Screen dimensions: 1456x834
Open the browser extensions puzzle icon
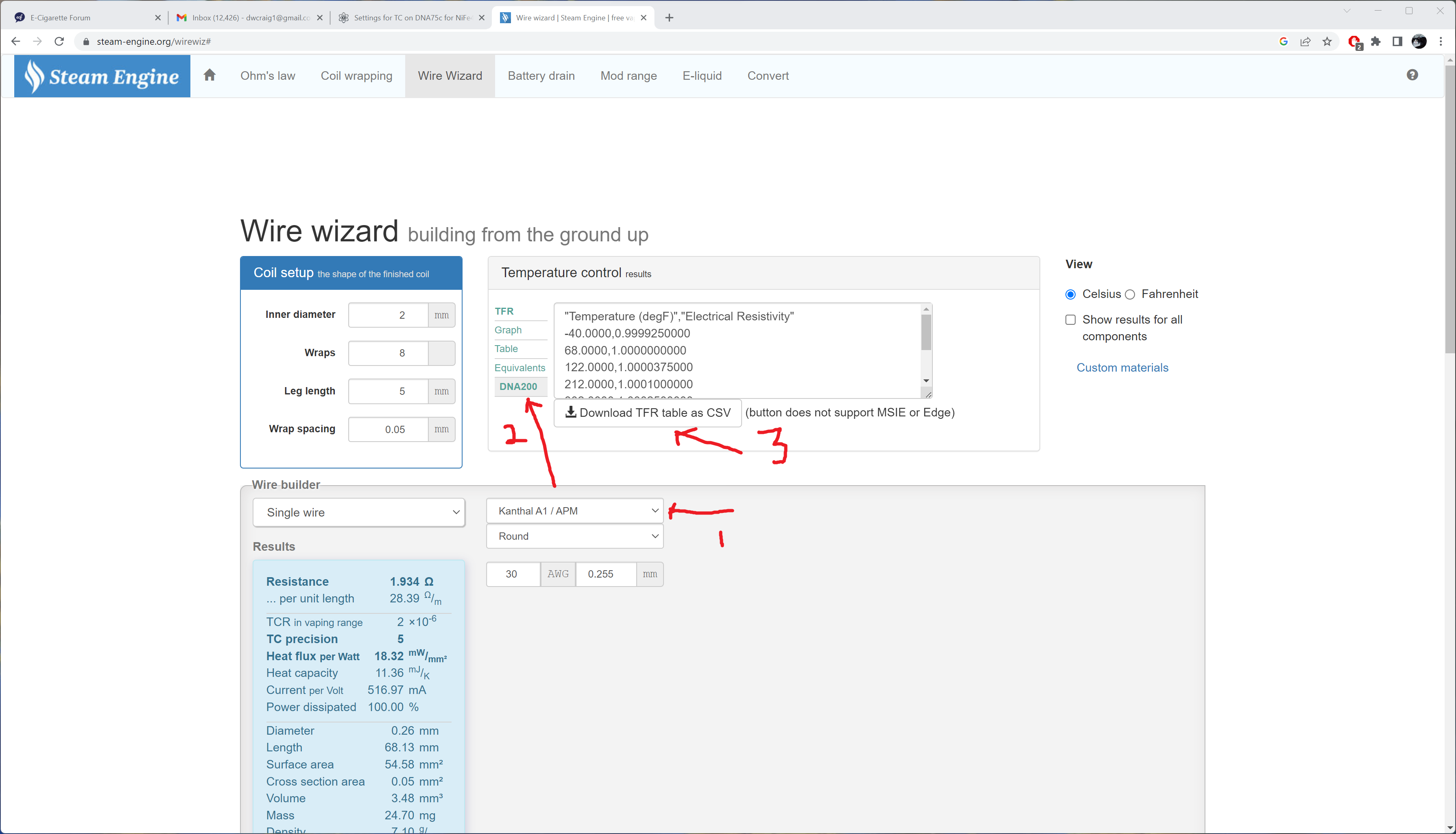[x=1376, y=41]
